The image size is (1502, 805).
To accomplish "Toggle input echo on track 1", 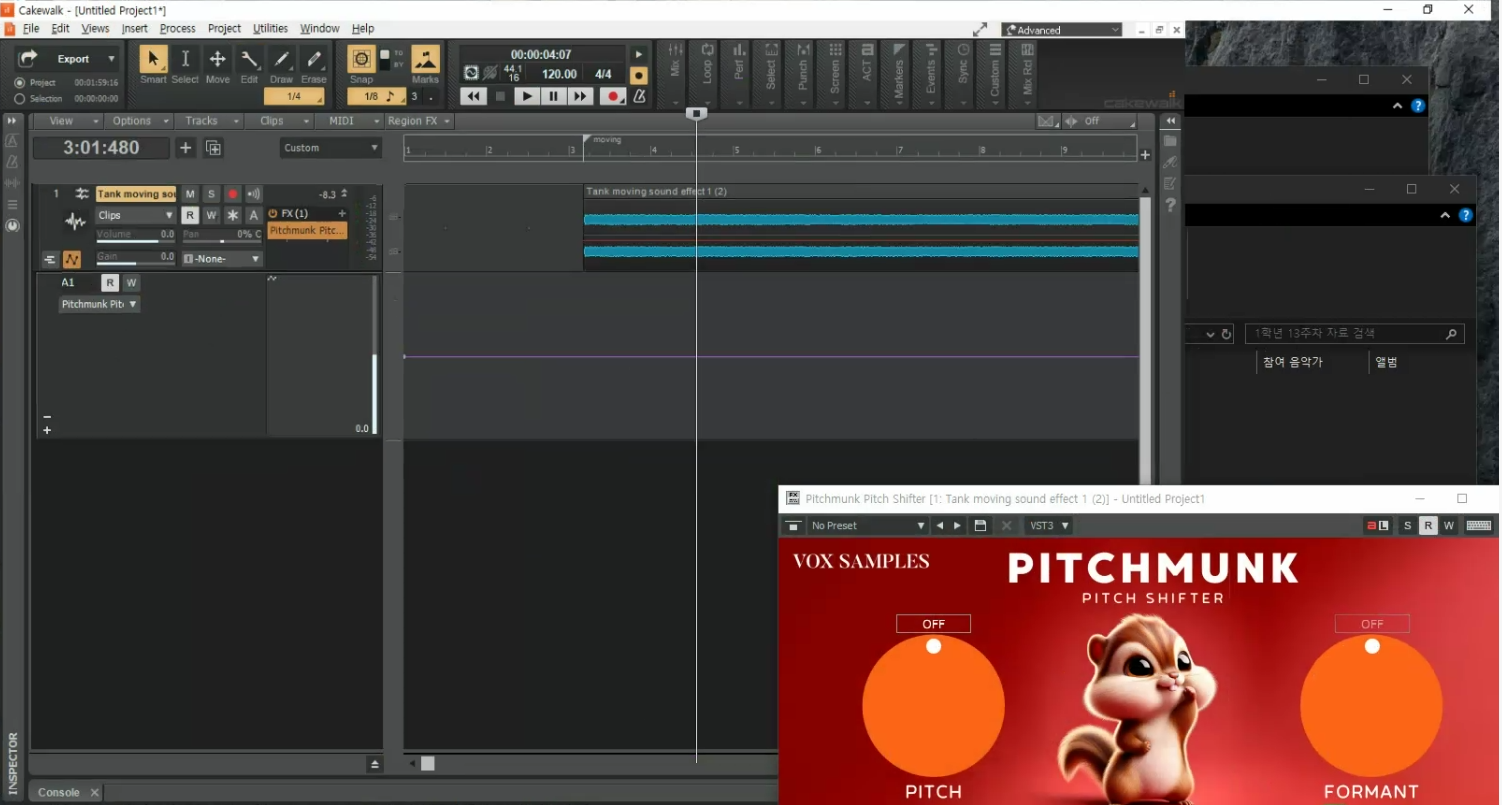I will tap(253, 194).
